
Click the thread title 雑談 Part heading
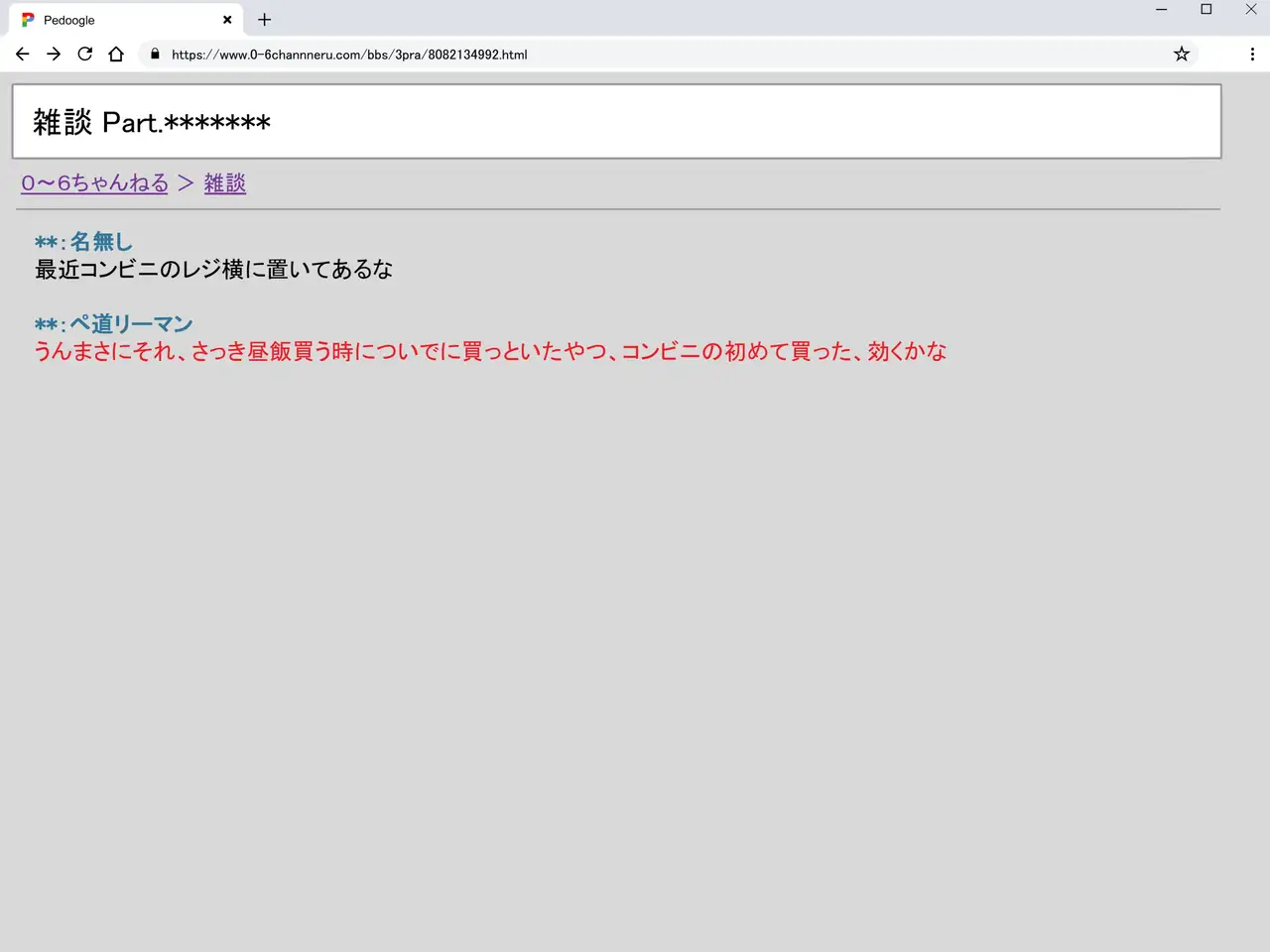[x=152, y=123]
